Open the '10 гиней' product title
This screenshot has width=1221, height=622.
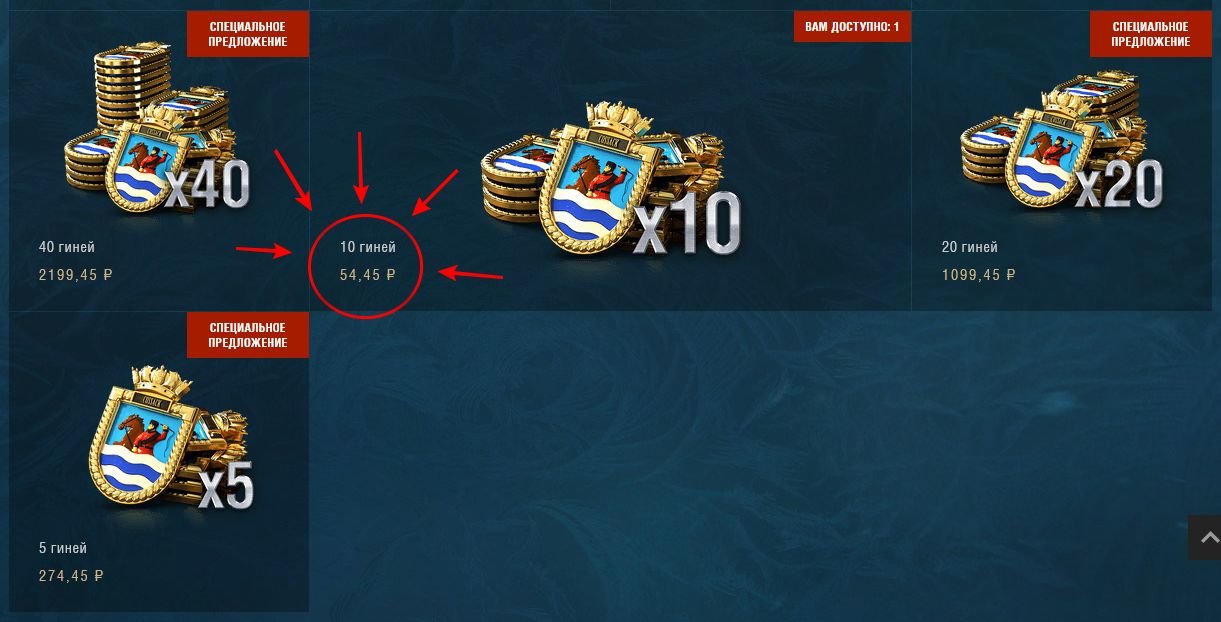(367, 247)
